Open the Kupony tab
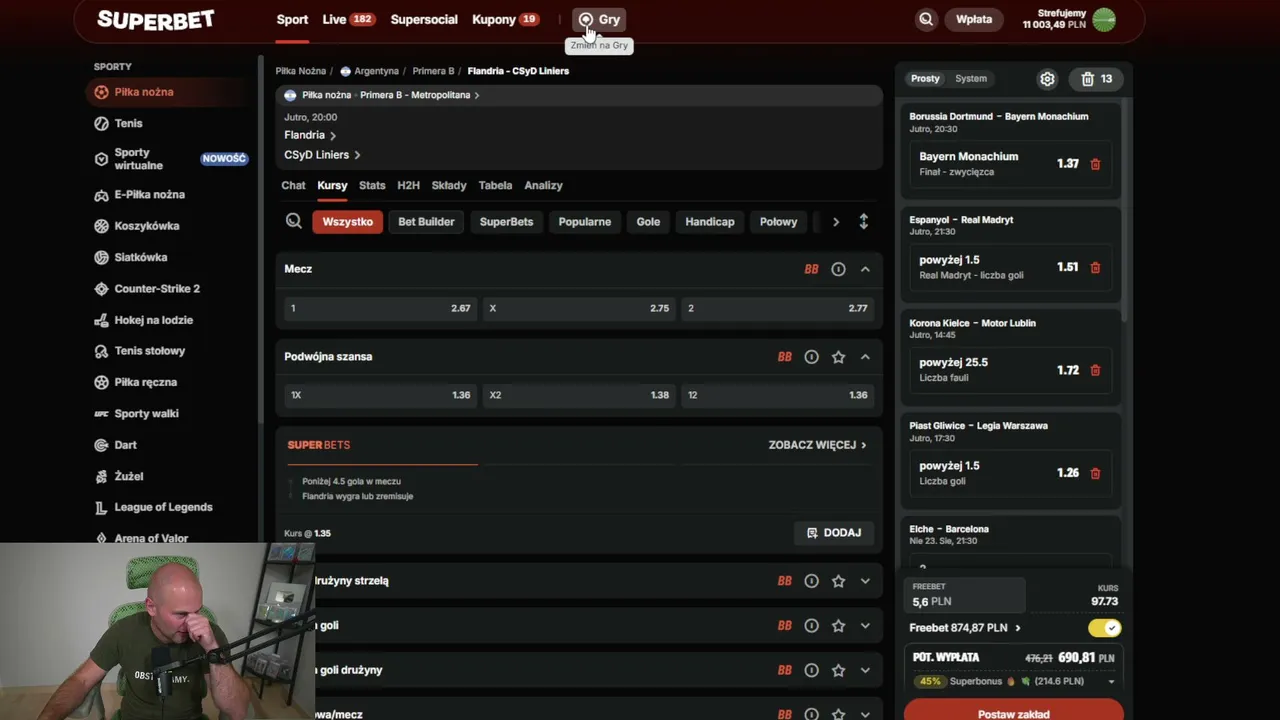Image resolution: width=1280 pixels, height=720 pixels. [x=505, y=19]
